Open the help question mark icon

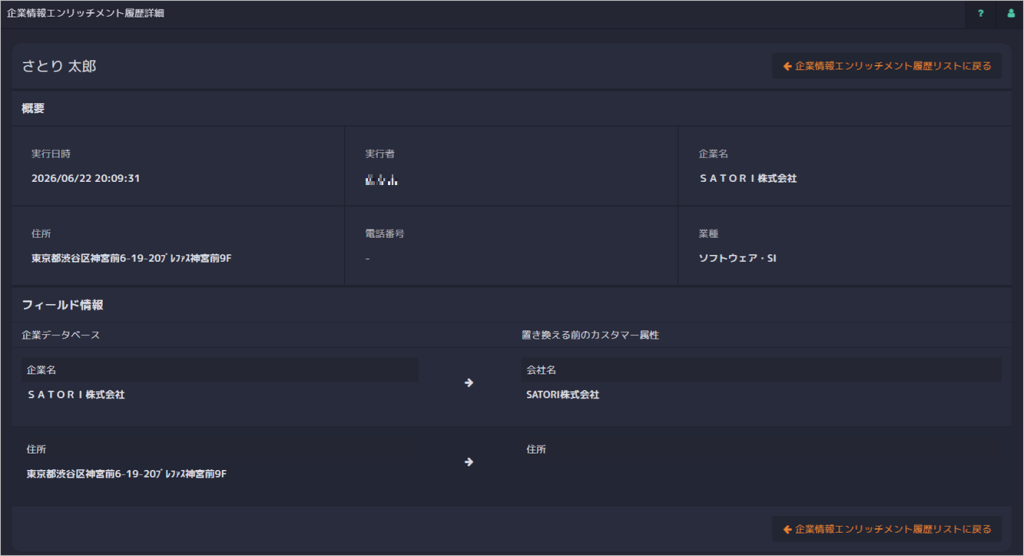980,13
